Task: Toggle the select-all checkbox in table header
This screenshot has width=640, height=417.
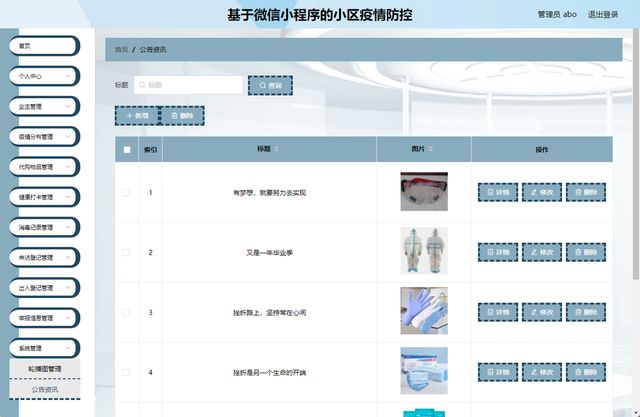Action: (x=127, y=150)
